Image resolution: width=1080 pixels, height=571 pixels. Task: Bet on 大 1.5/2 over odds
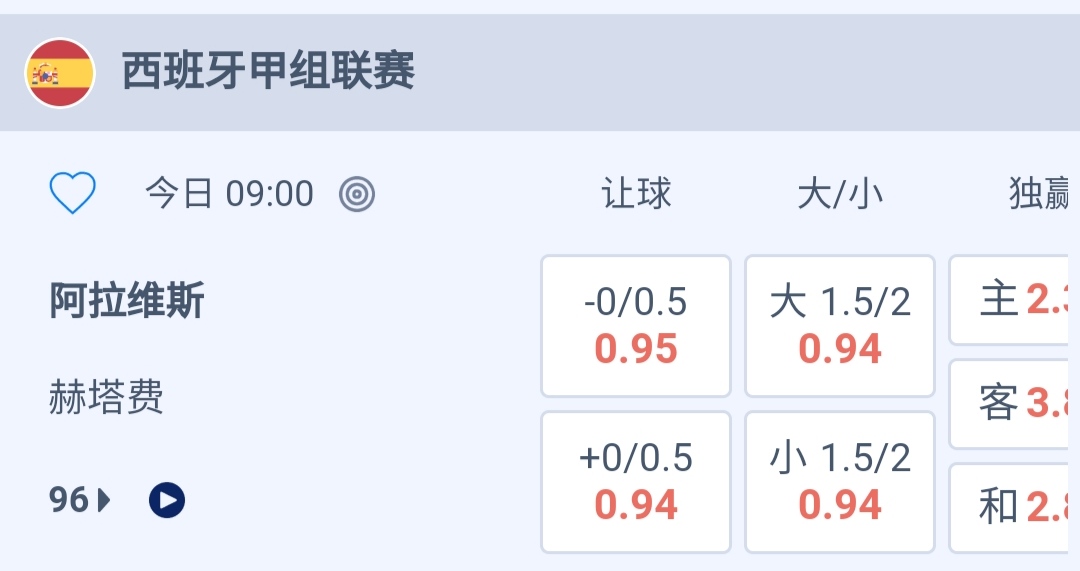click(840, 326)
